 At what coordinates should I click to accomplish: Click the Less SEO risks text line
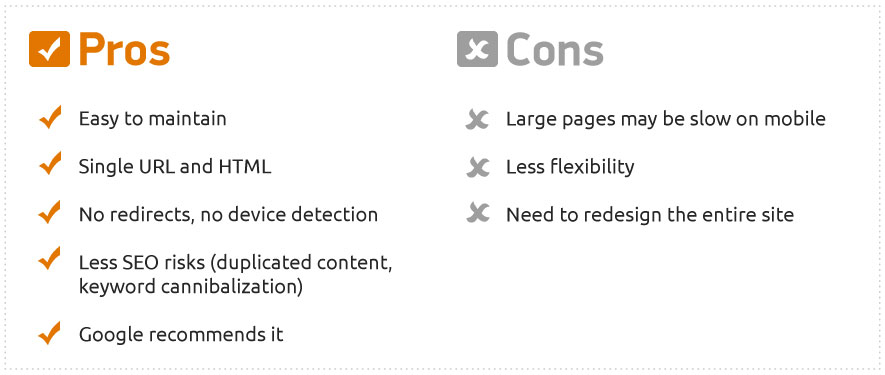[235, 263]
